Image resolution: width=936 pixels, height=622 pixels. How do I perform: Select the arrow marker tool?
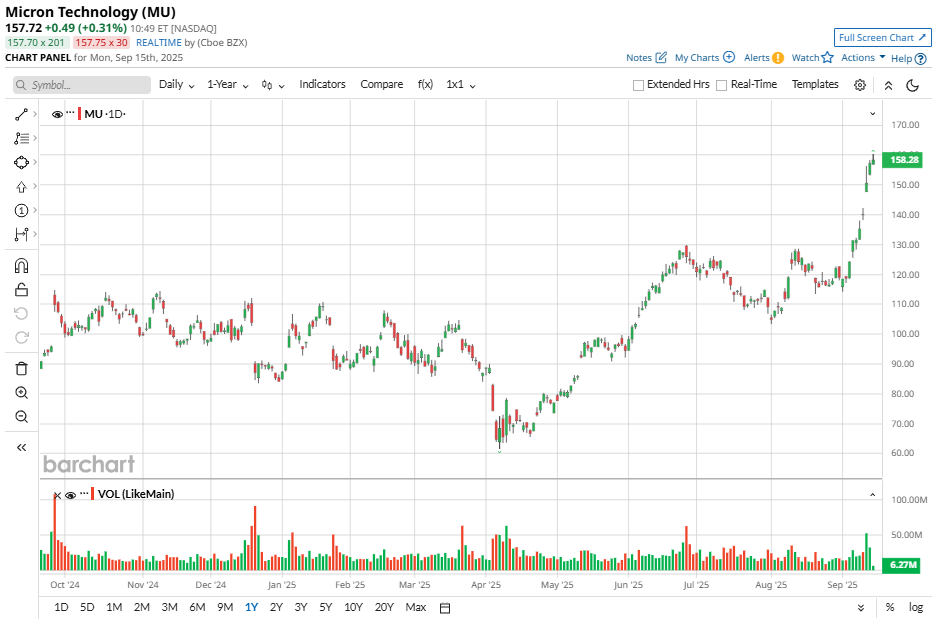[21, 187]
